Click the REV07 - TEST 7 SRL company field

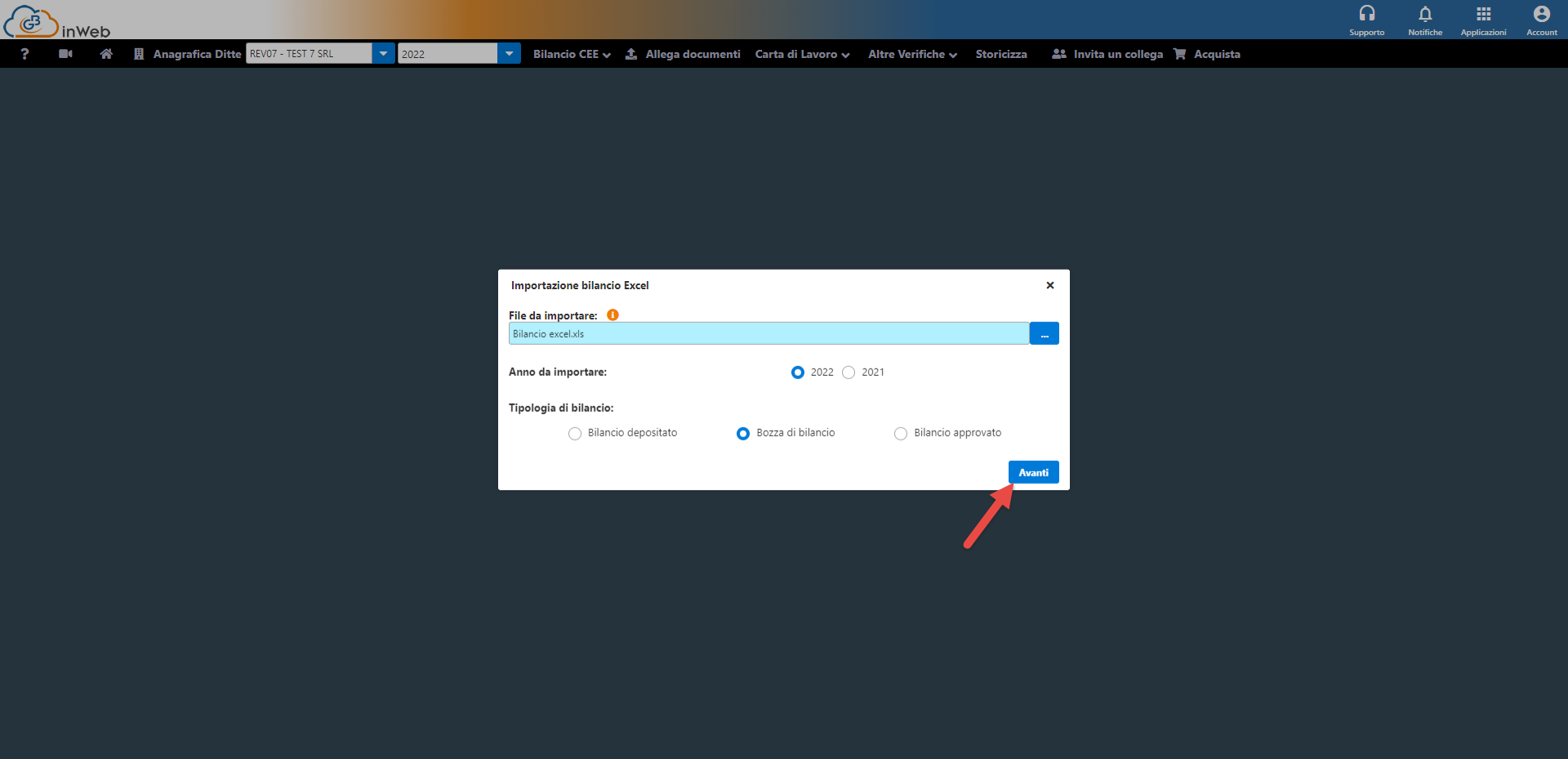click(x=309, y=54)
